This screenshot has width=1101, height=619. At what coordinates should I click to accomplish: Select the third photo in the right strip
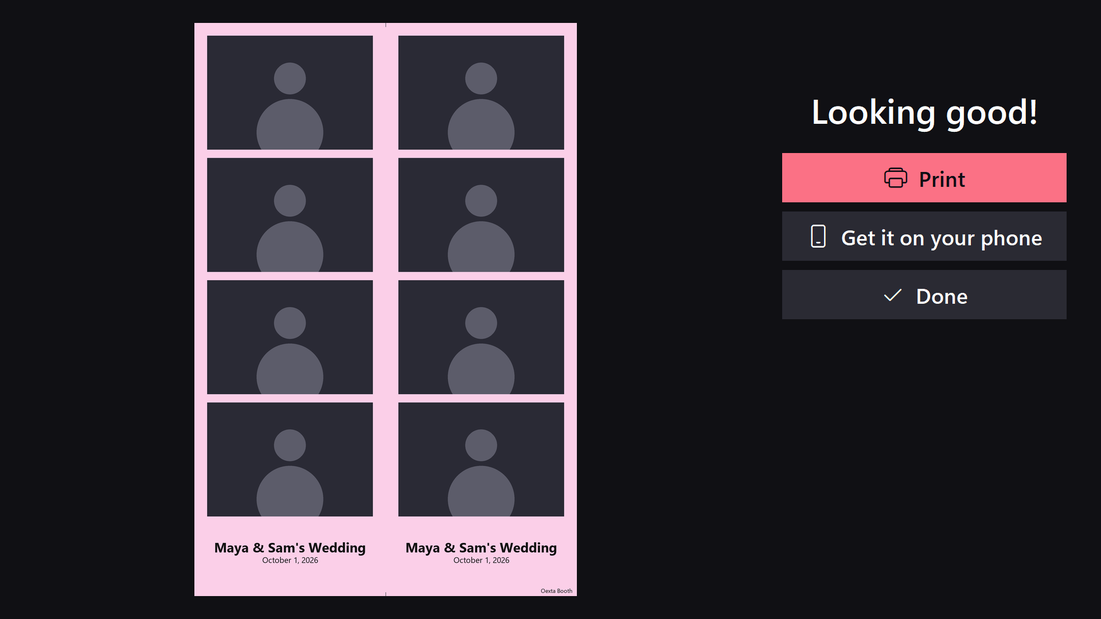tap(481, 337)
